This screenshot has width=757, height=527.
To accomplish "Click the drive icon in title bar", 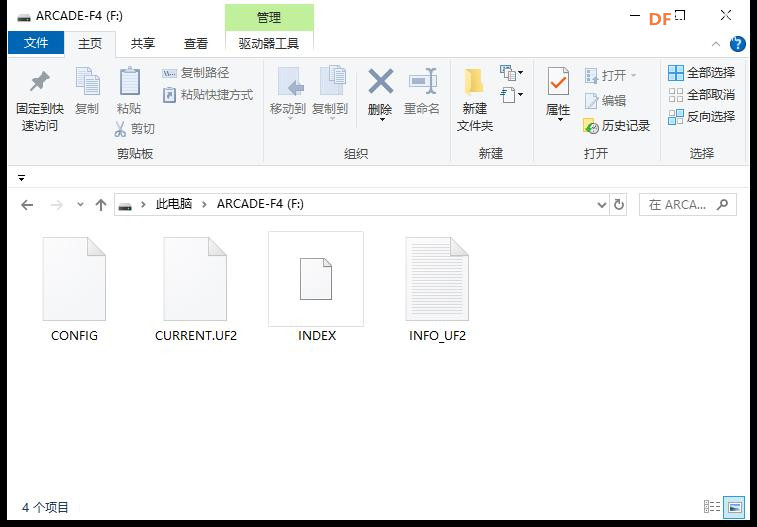I will (x=23, y=17).
